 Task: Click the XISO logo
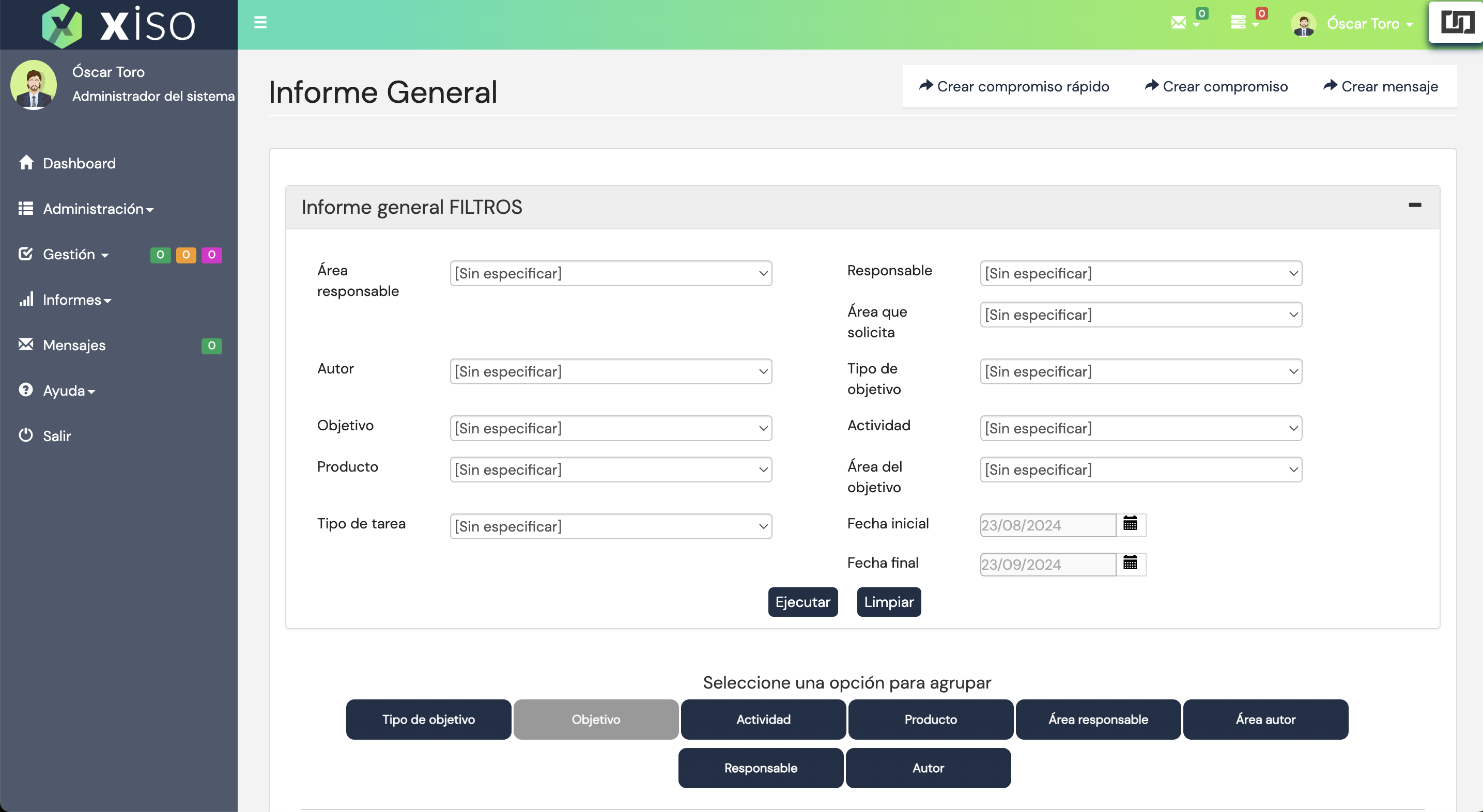pos(119,25)
